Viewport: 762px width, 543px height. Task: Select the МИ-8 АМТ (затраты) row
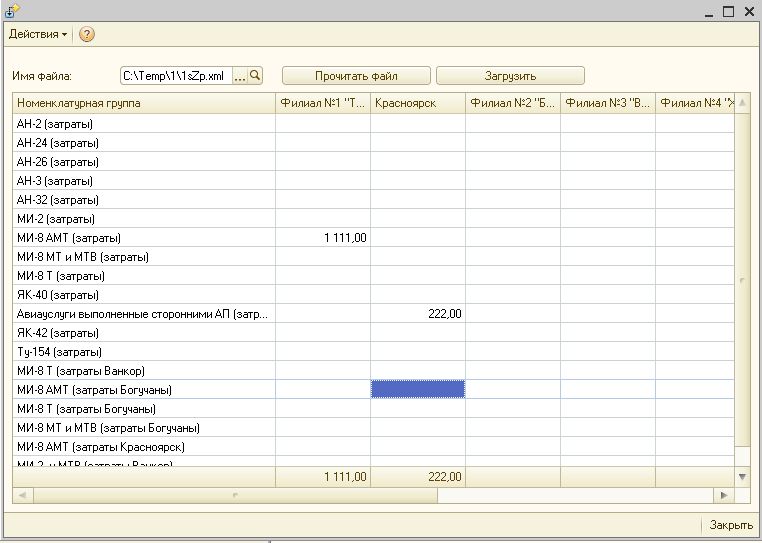point(373,238)
